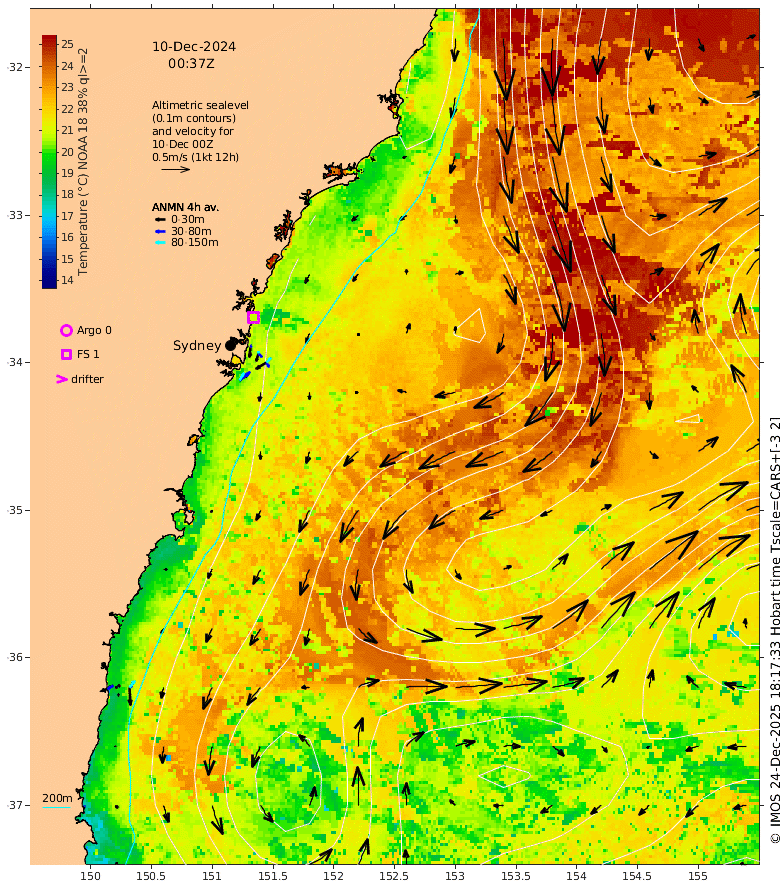Image resolution: width=780 pixels, height=890 pixels.
Task: Click the '30-80m' legend label
Action: [x=191, y=231]
